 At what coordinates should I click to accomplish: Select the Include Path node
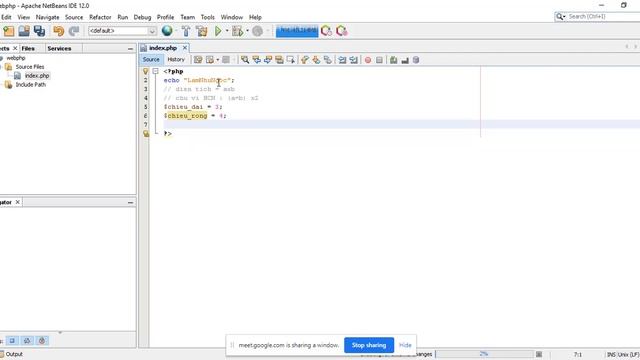click(31, 84)
